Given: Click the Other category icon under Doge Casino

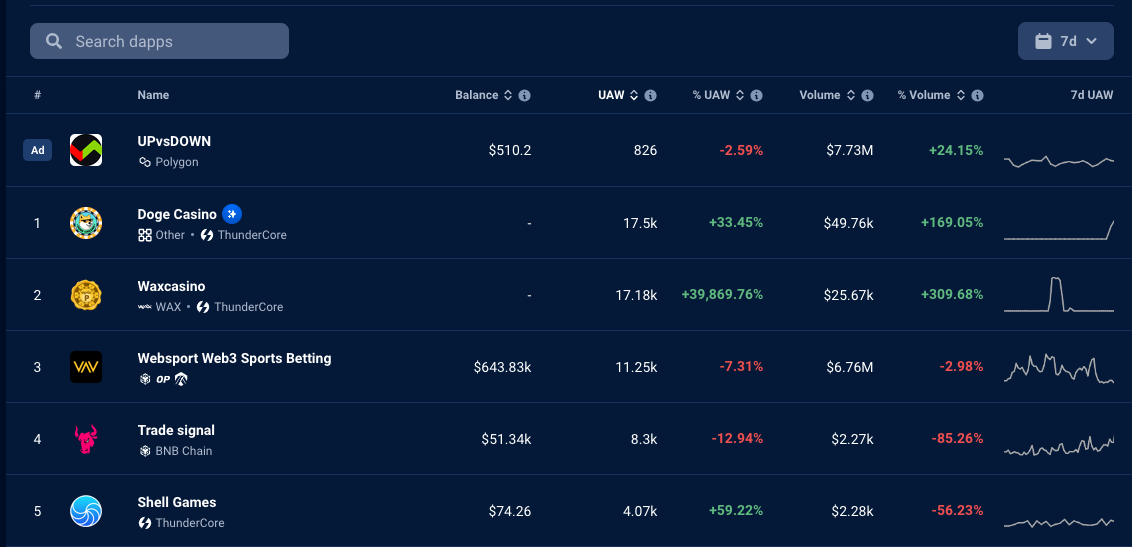Looking at the screenshot, I should point(144,235).
